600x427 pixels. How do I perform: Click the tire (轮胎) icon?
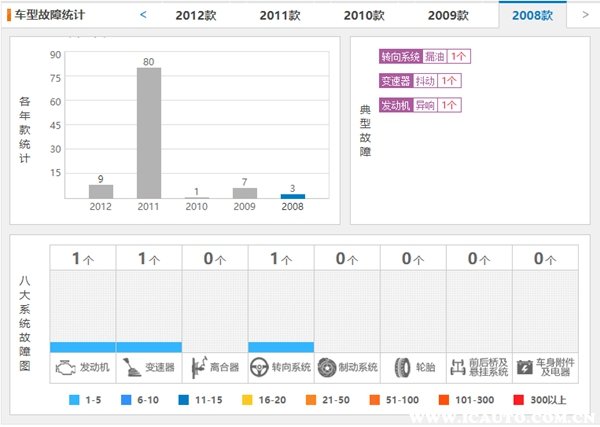pyautogui.click(x=402, y=367)
